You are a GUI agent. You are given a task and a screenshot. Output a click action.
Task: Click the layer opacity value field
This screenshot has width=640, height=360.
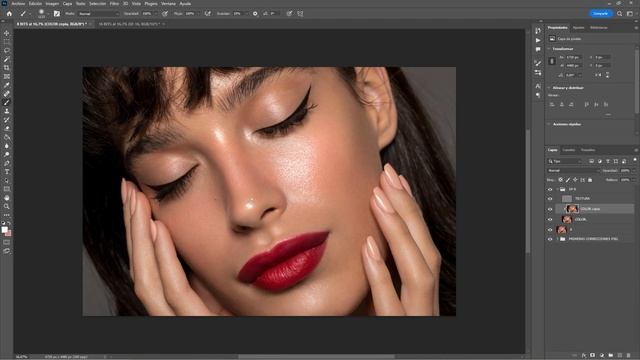pyautogui.click(x=625, y=171)
